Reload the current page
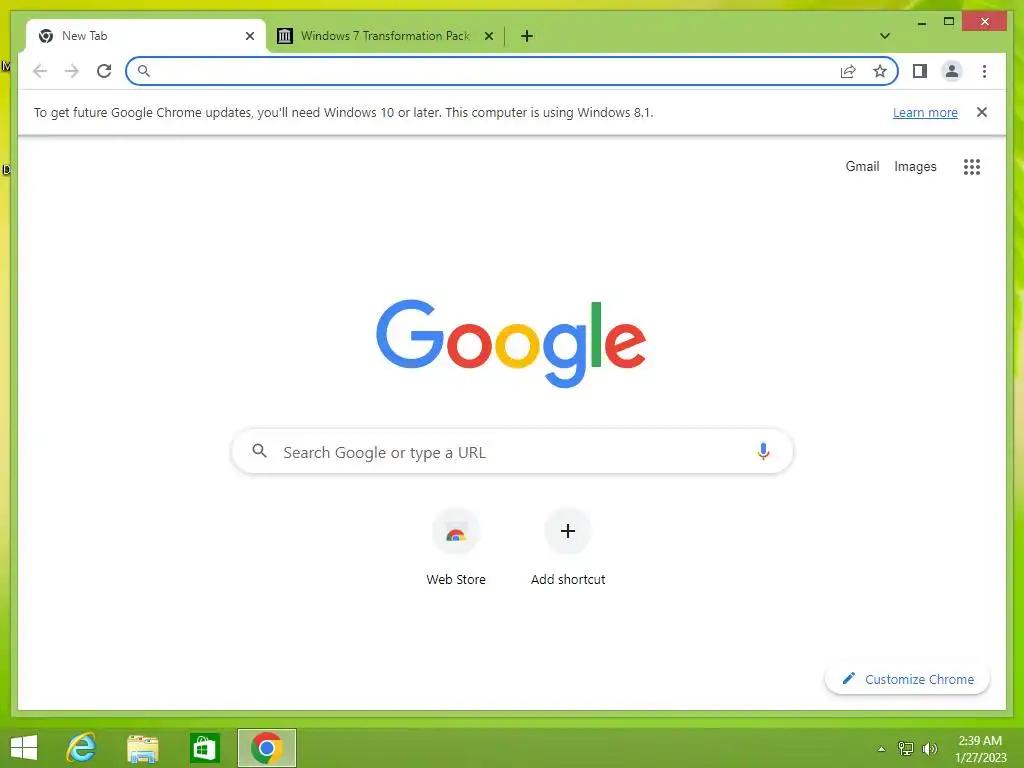 pyautogui.click(x=104, y=71)
